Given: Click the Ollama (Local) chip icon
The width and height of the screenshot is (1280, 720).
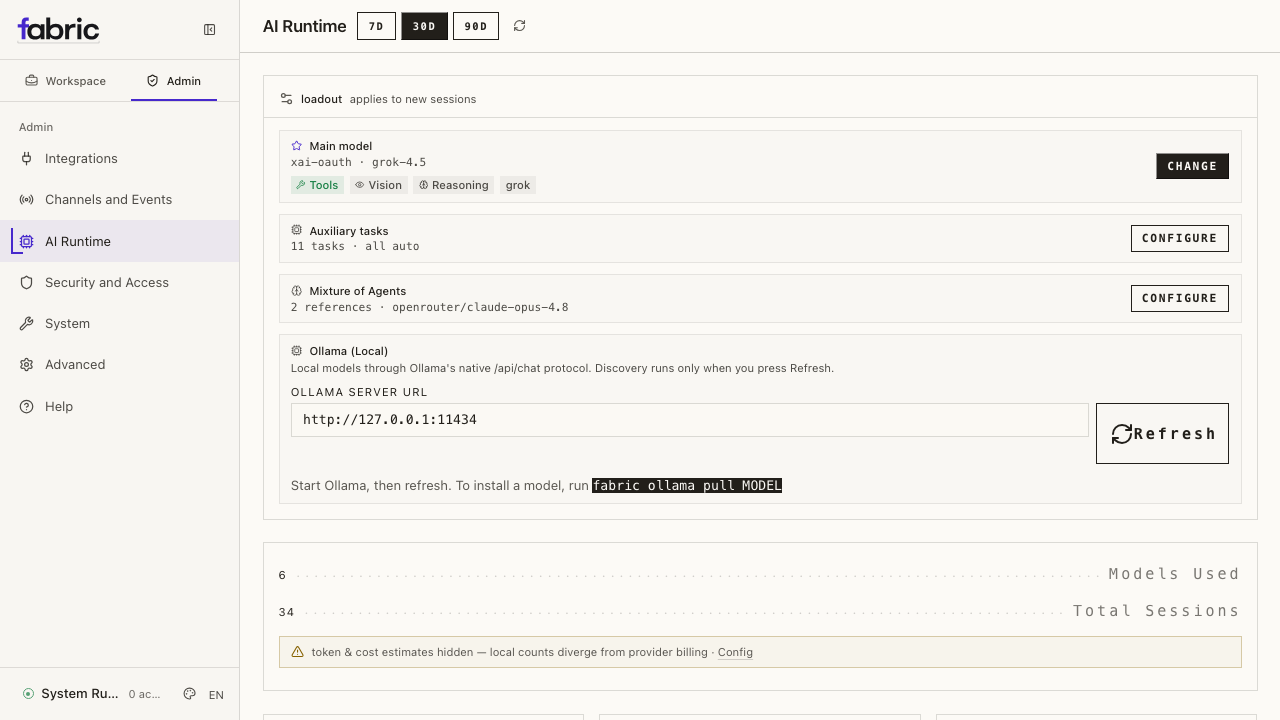Looking at the screenshot, I should tap(297, 351).
